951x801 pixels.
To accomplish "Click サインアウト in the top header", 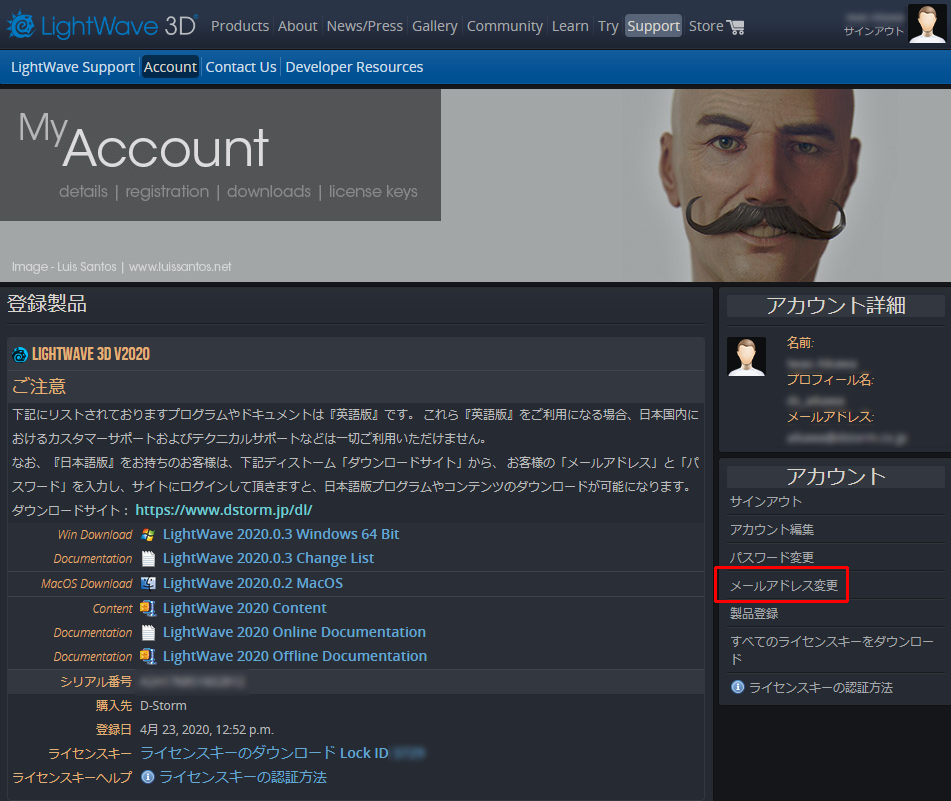I will pyautogui.click(x=873, y=31).
